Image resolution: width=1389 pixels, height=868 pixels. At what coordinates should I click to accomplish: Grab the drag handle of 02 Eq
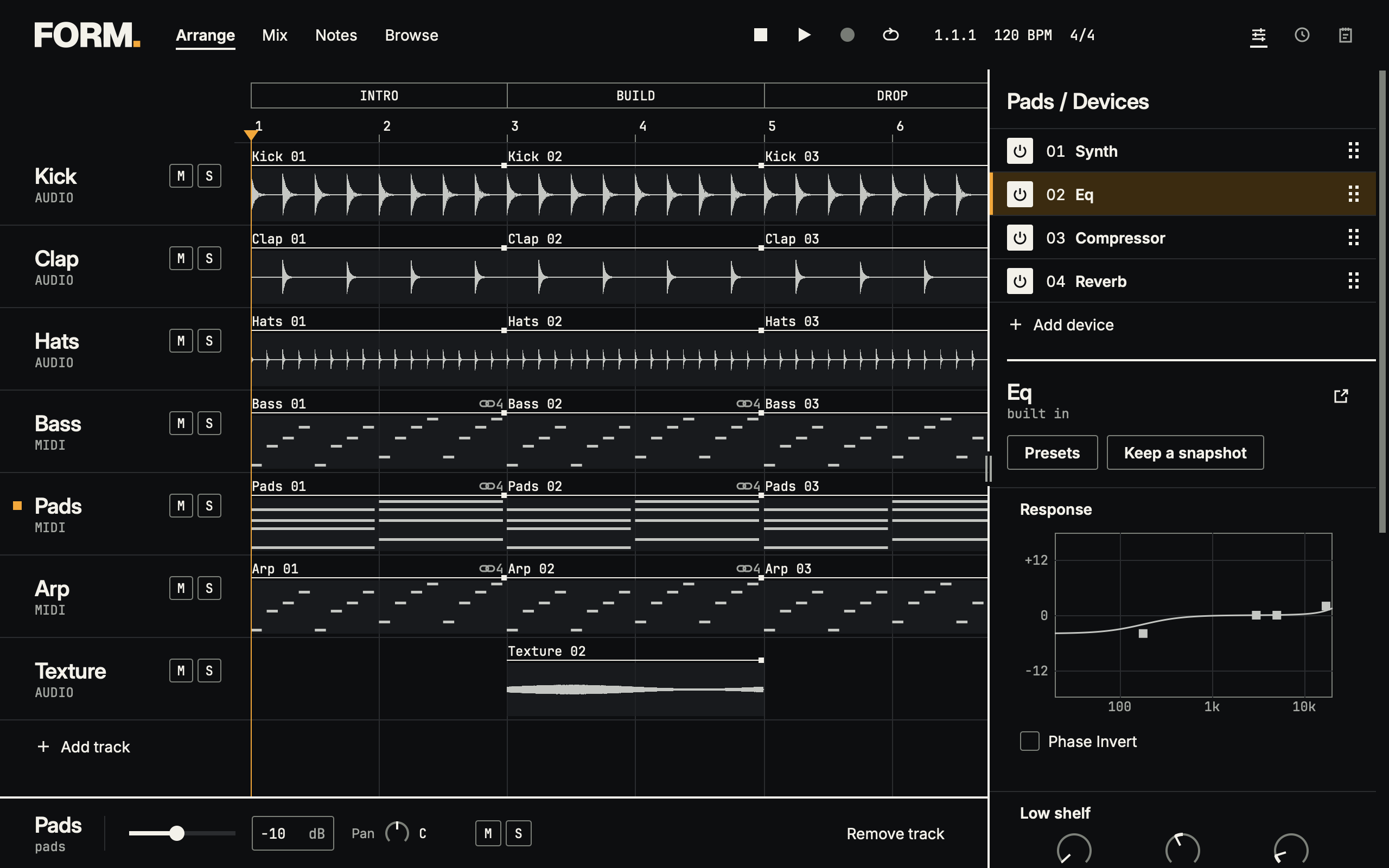point(1353,195)
